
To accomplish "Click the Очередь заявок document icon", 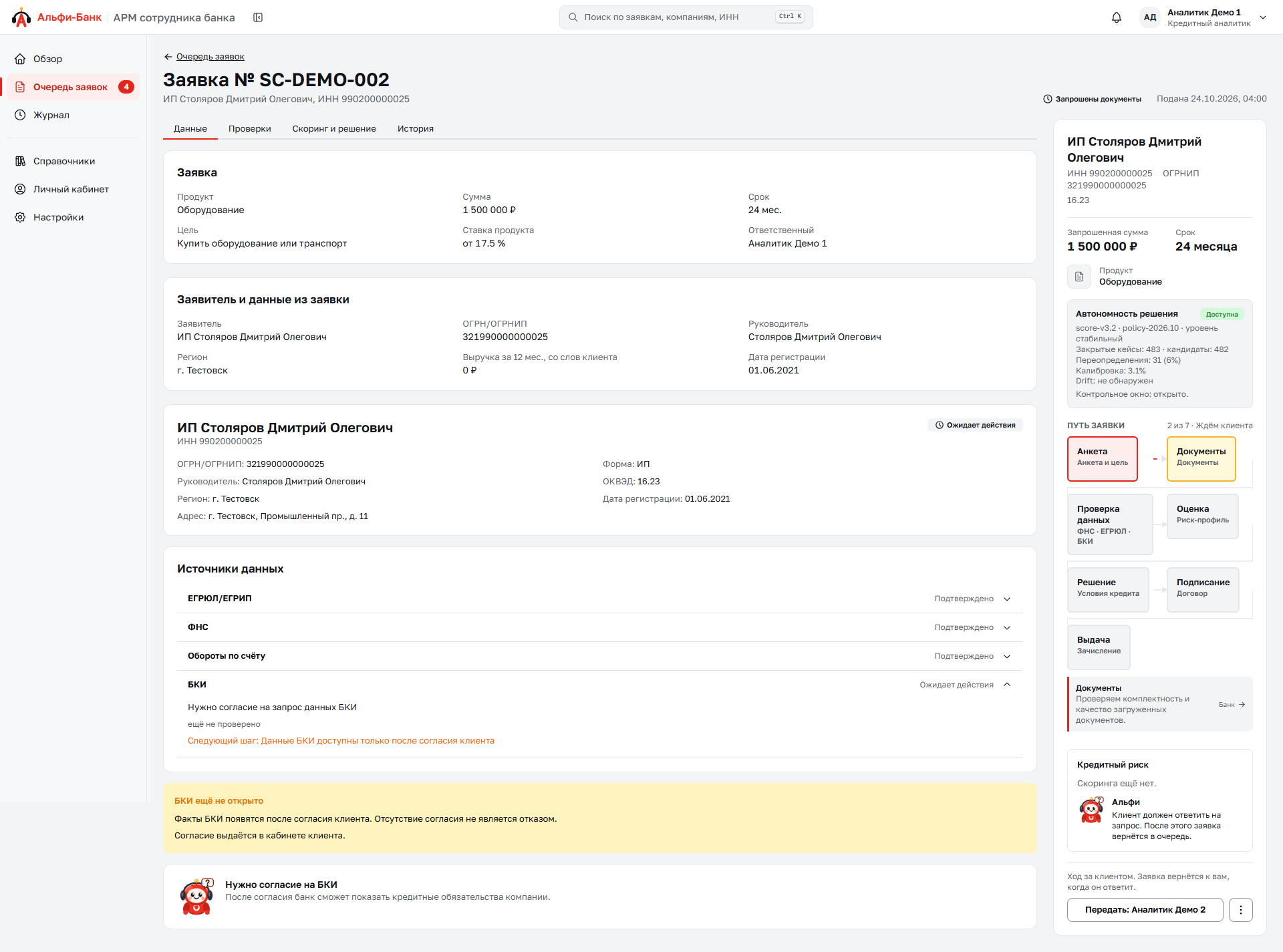I will 21,87.
